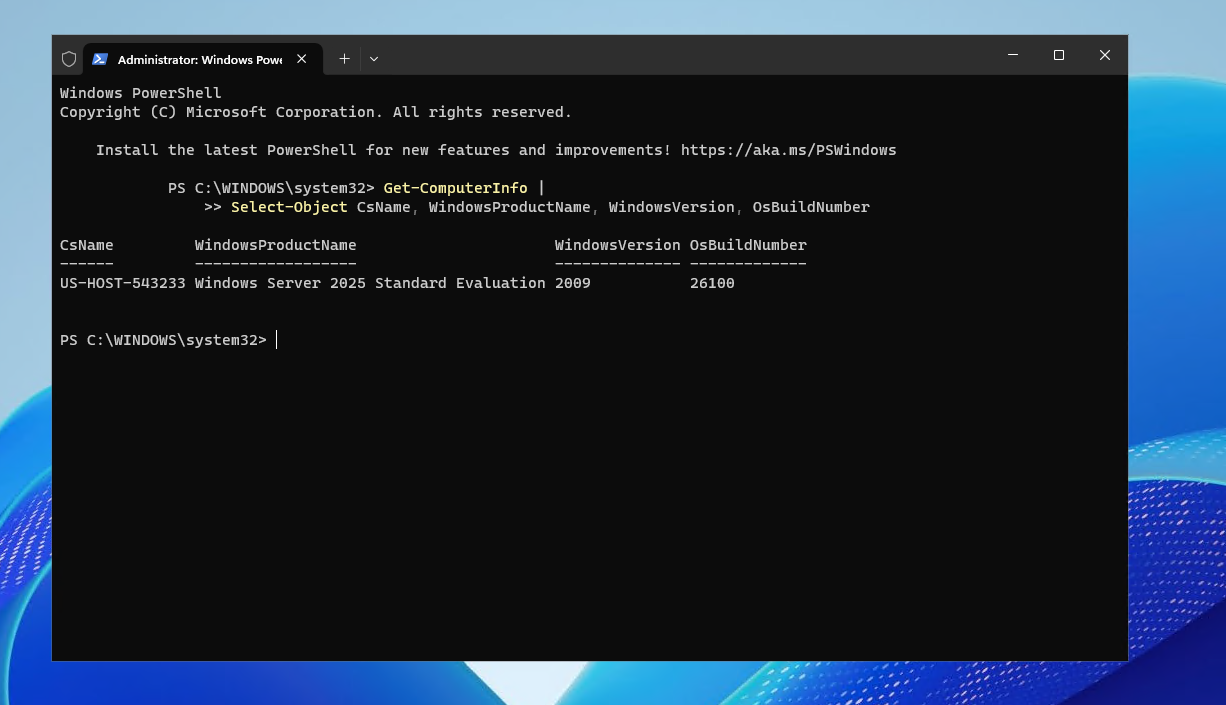The width and height of the screenshot is (1226, 705).
Task: Open a new tab with plus button
Action: click(x=344, y=59)
